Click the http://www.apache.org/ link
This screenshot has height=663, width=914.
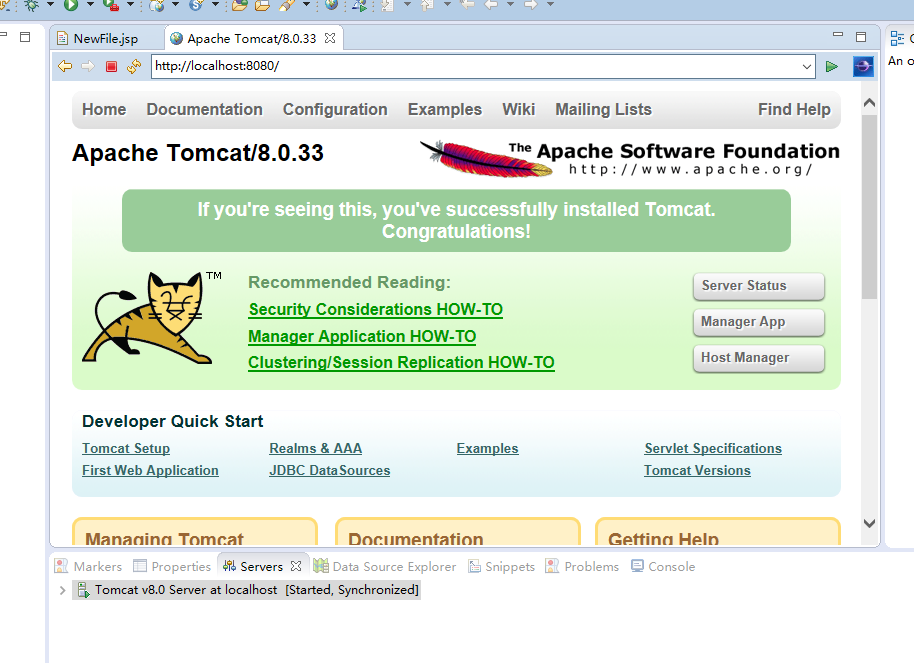[690, 170]
